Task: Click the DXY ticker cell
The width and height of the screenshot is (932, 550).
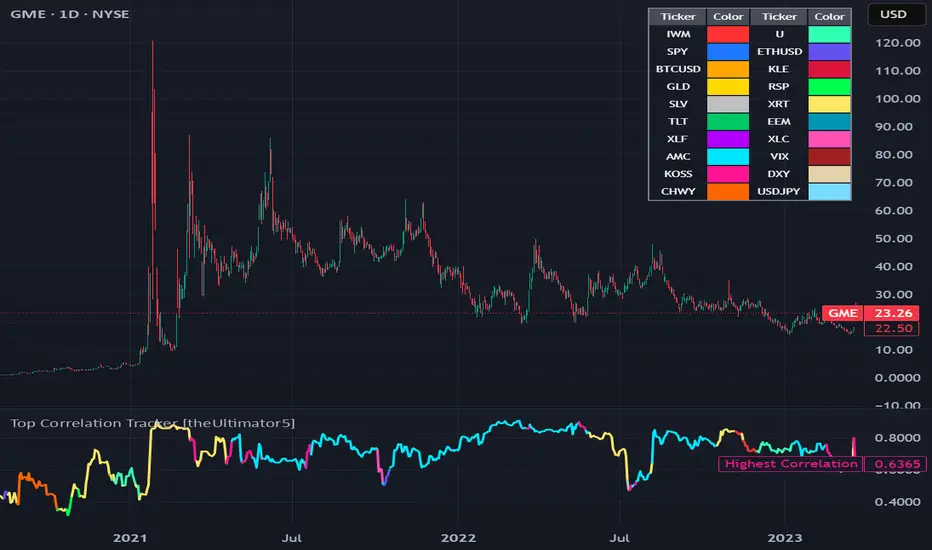Action: [779, 174]
